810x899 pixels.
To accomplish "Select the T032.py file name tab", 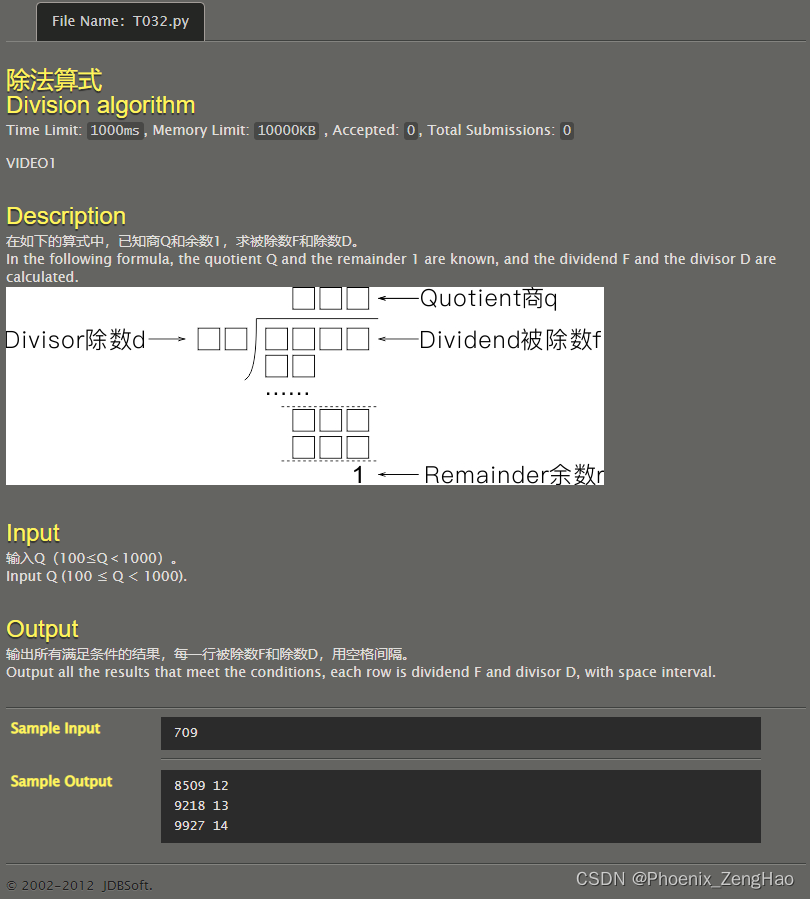I will tap(120, 21).
